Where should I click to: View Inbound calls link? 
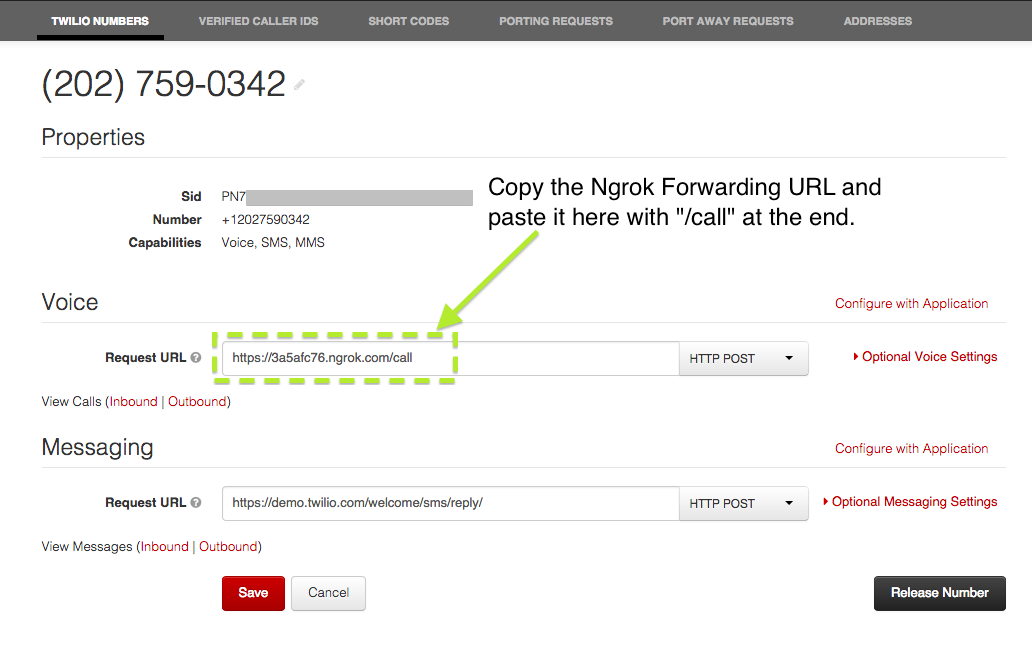click(134, 401)
